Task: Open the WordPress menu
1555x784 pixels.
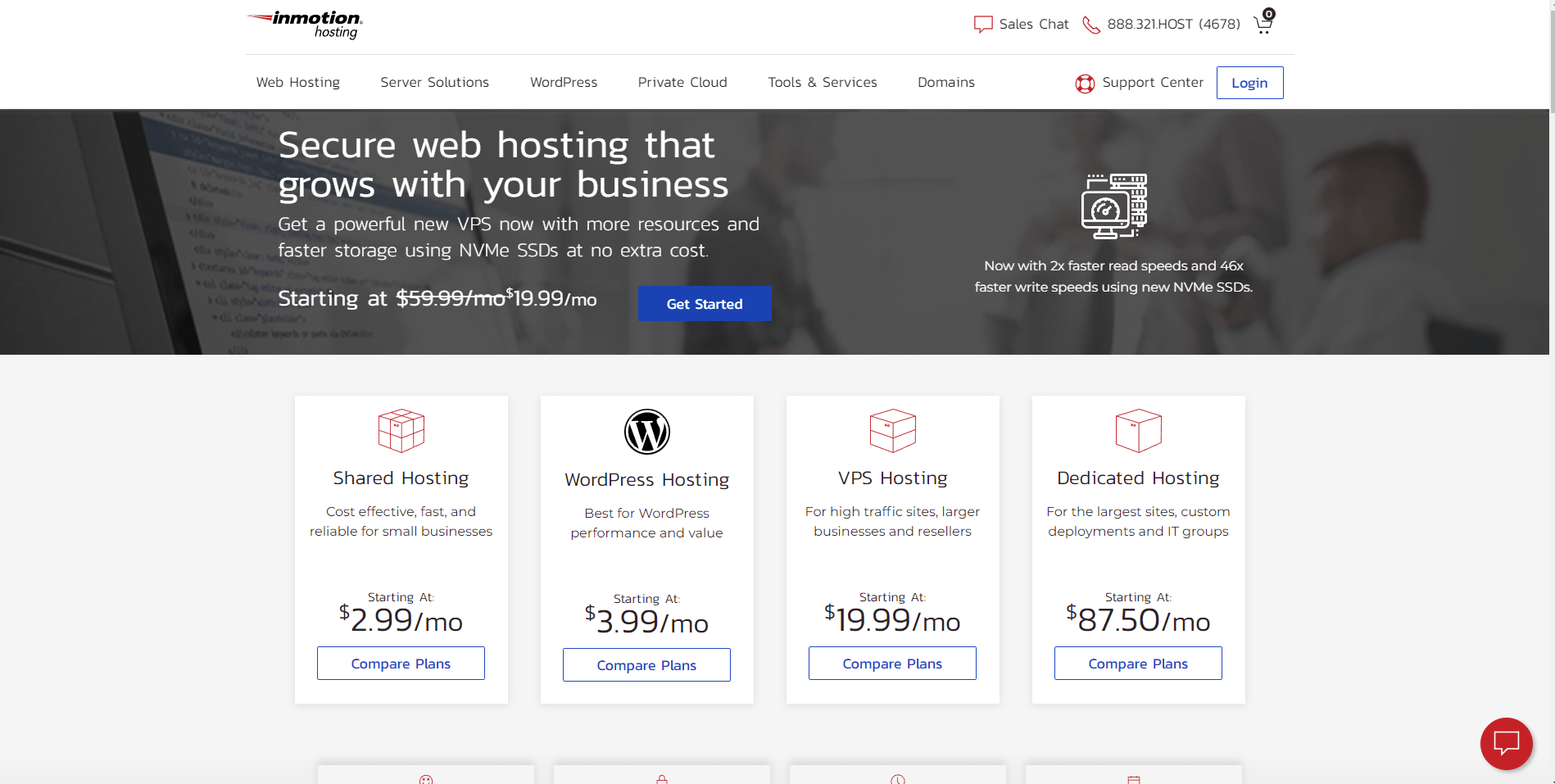Action: [564, 83]
